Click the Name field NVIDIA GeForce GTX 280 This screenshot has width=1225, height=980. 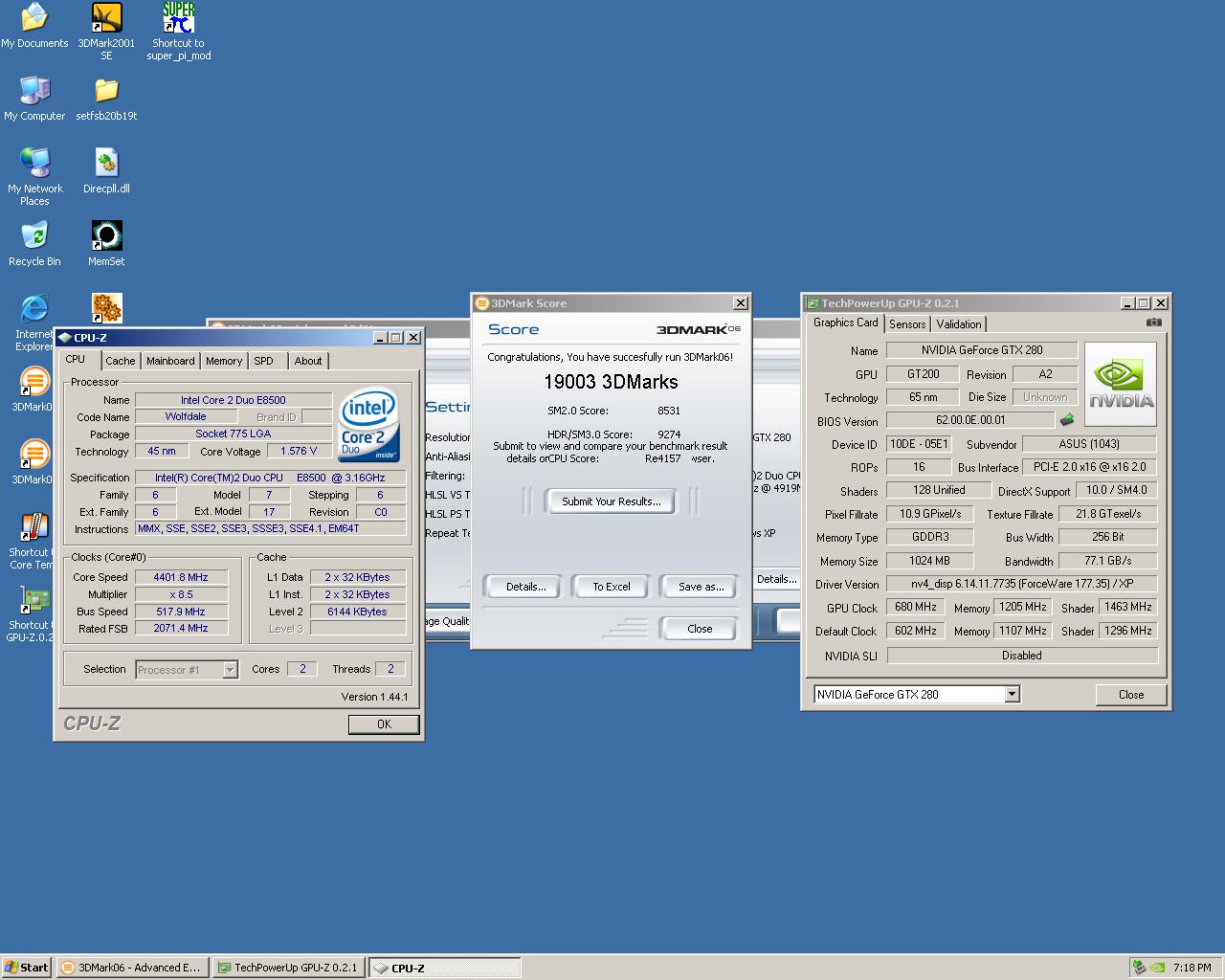click(982, 350)
